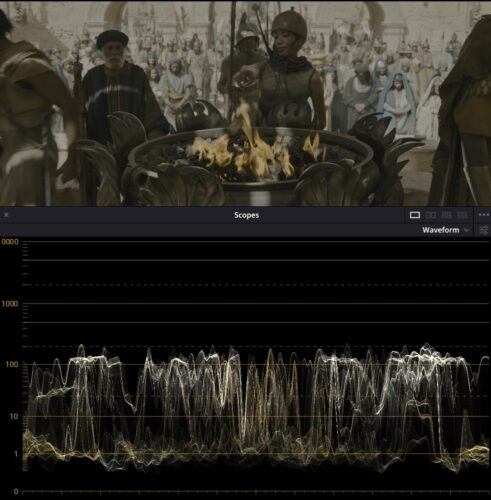The height and width of the screenshot is (500, 491).
Task: Switch to the two-scope layout
Action: (x=431, y=215)
